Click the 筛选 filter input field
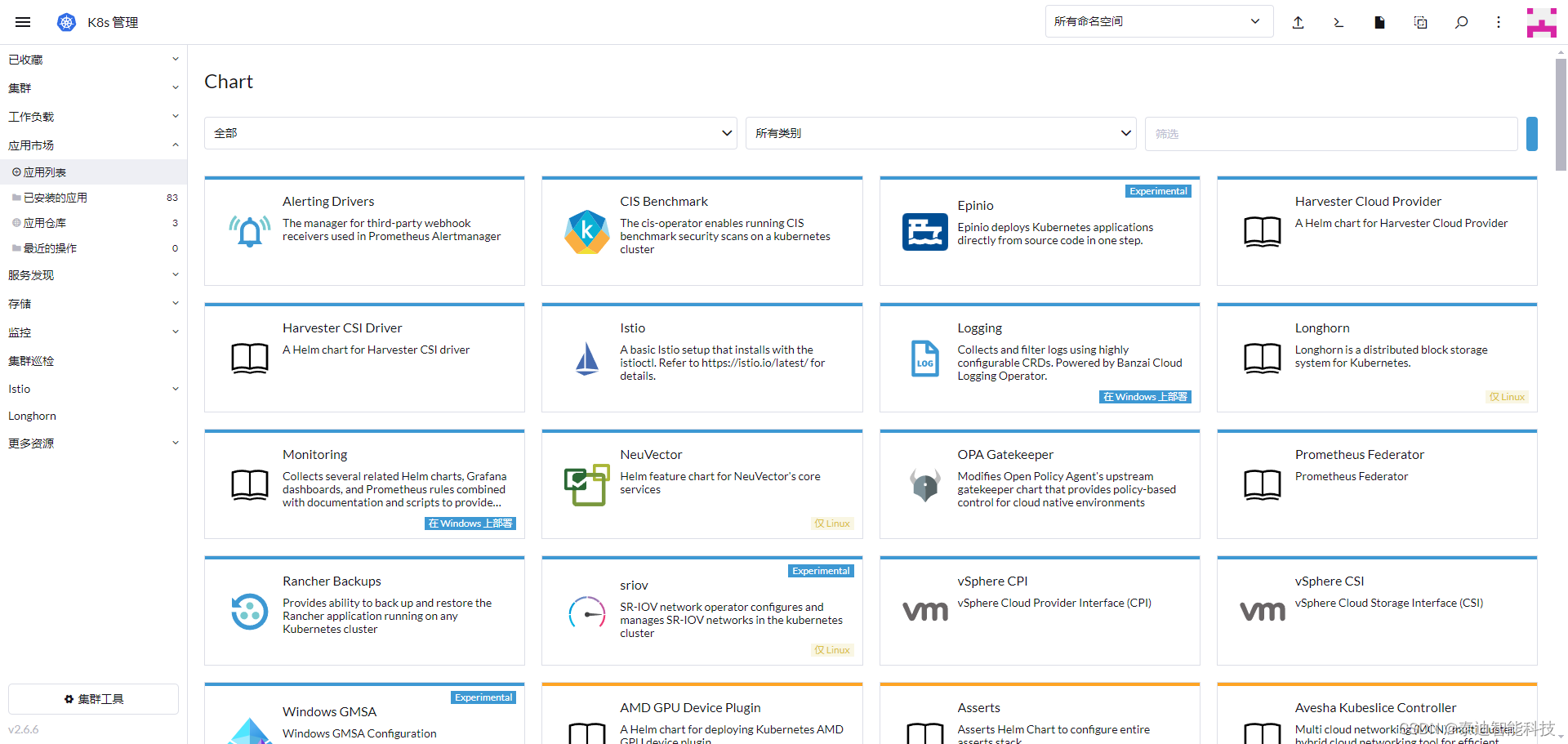 (x=1331, y=134)
